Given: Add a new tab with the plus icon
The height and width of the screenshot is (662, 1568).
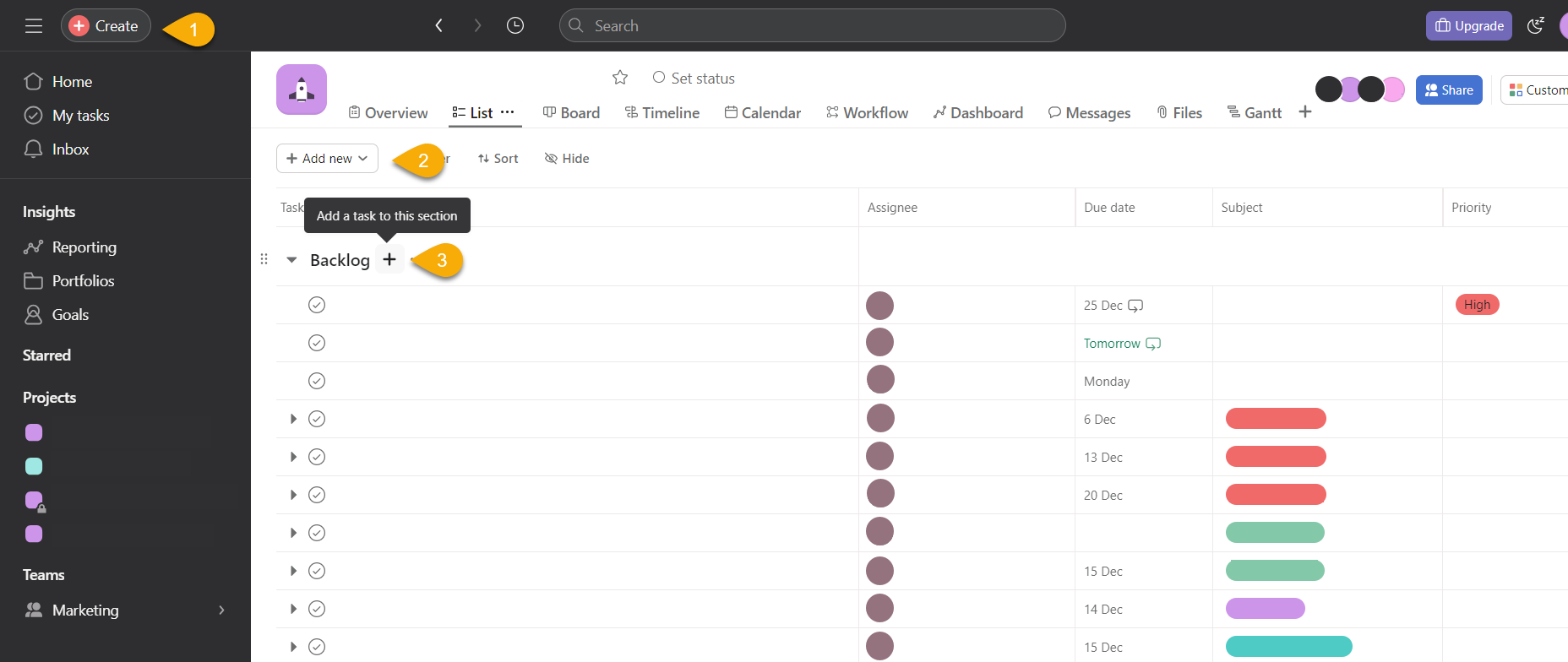Looking at the screenshot, I should point(1305,112).
